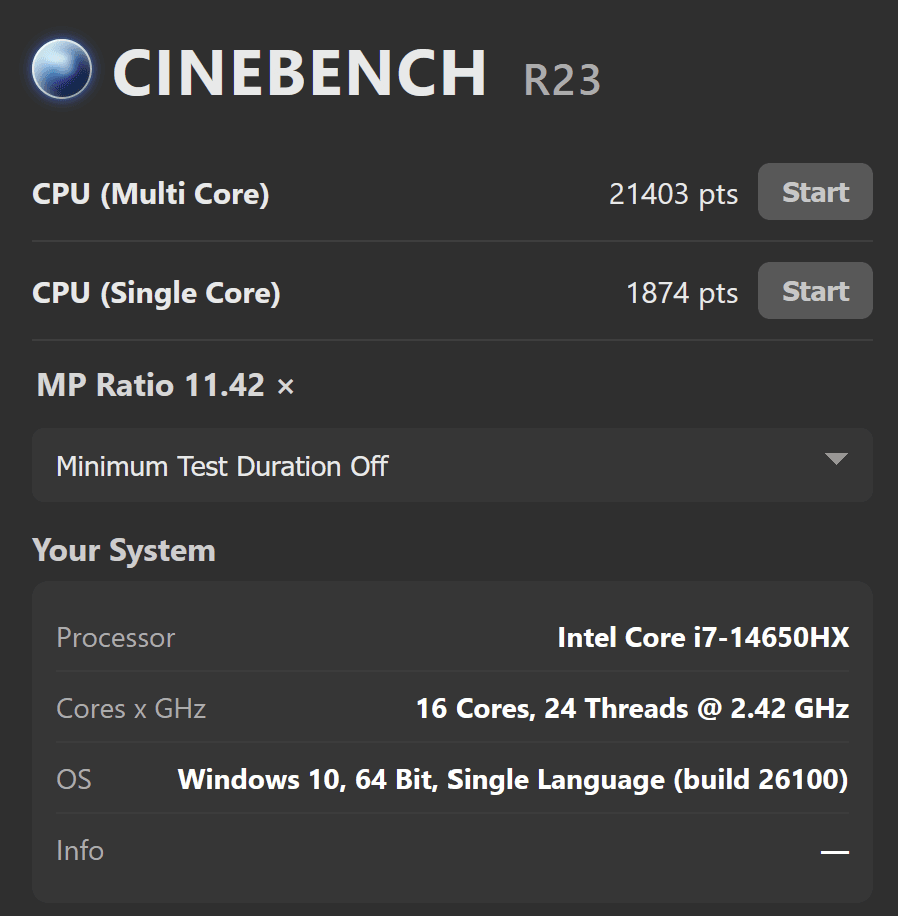Open the Minimum Test Duration dropdown
Screen dimensions: 898x916
pyautogui.click(x=452, y=466)
